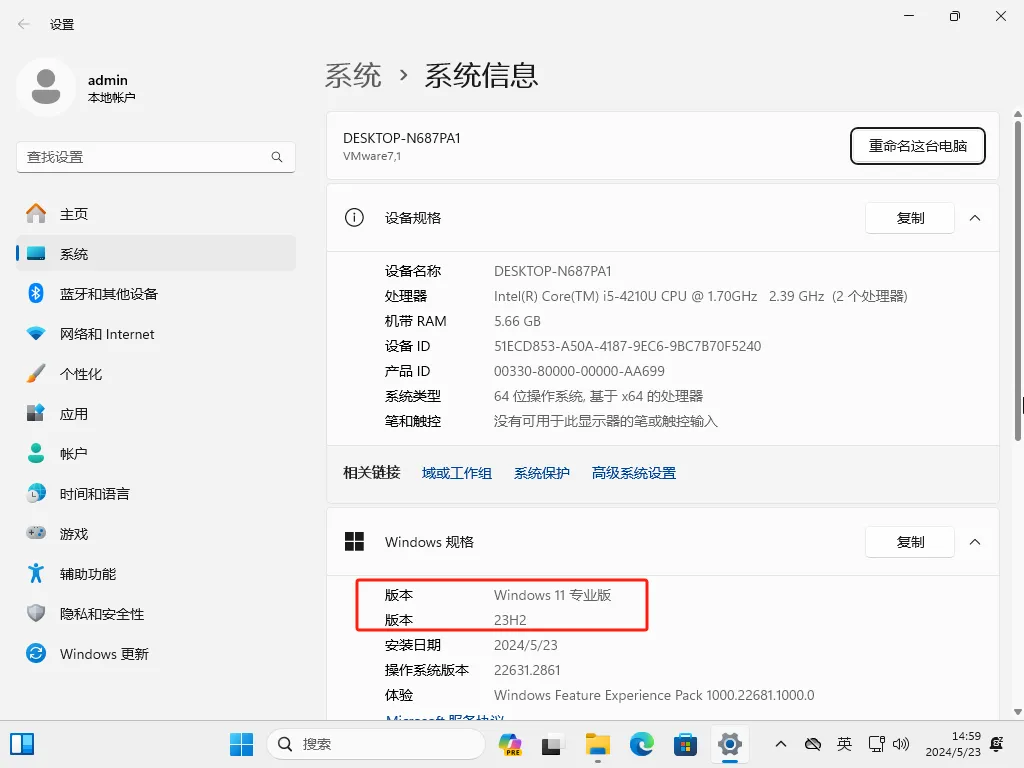Click the vertical scrollbar thumb
Image resolution: width=1024 pixels, height=768 pixels.
[1017, 281]
